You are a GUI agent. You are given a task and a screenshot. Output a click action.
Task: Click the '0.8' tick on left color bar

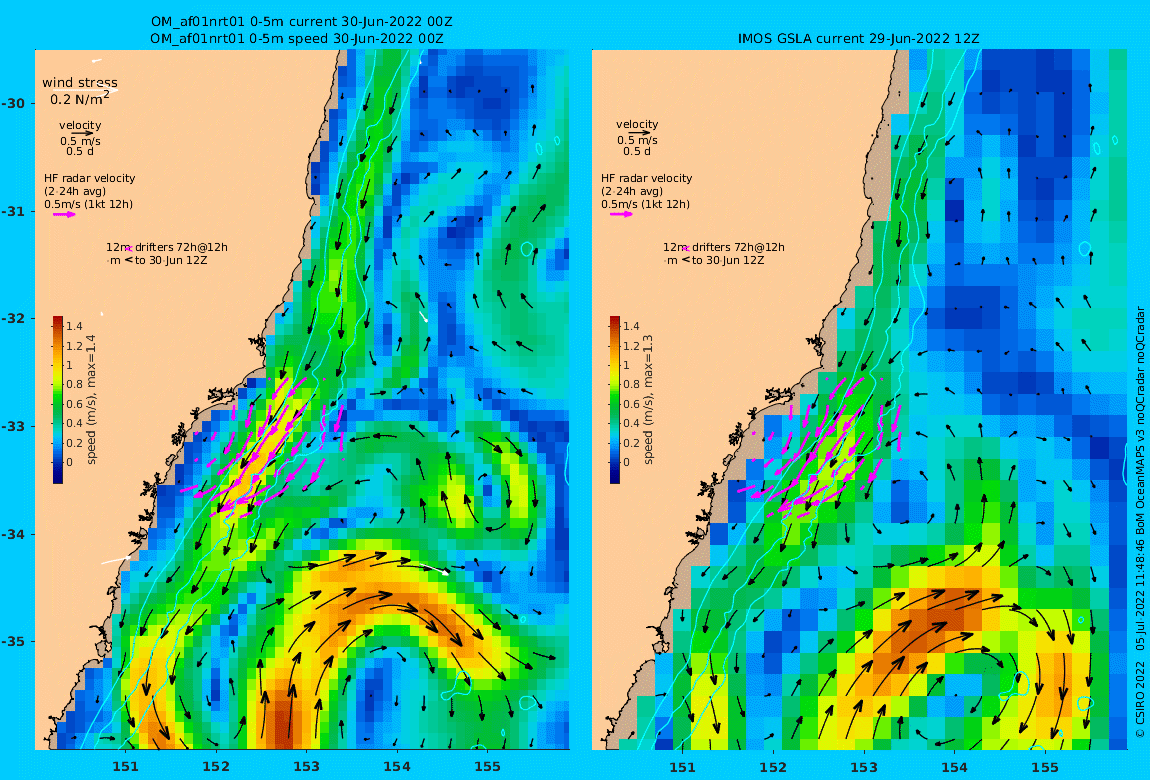(74, 384)
